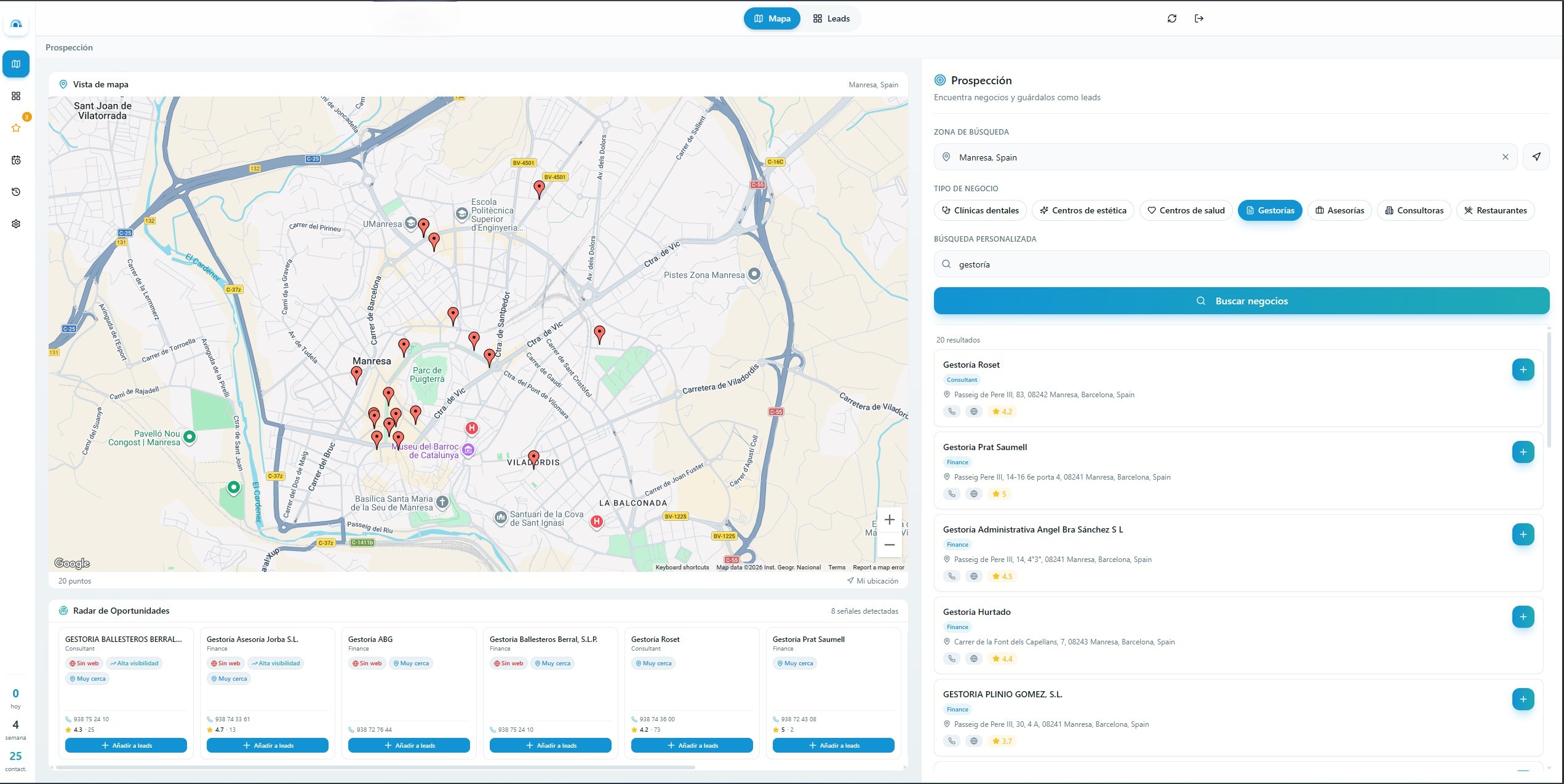
Task: Refresh data with the top-right sync icon
Action: [x=1172, y=18]
